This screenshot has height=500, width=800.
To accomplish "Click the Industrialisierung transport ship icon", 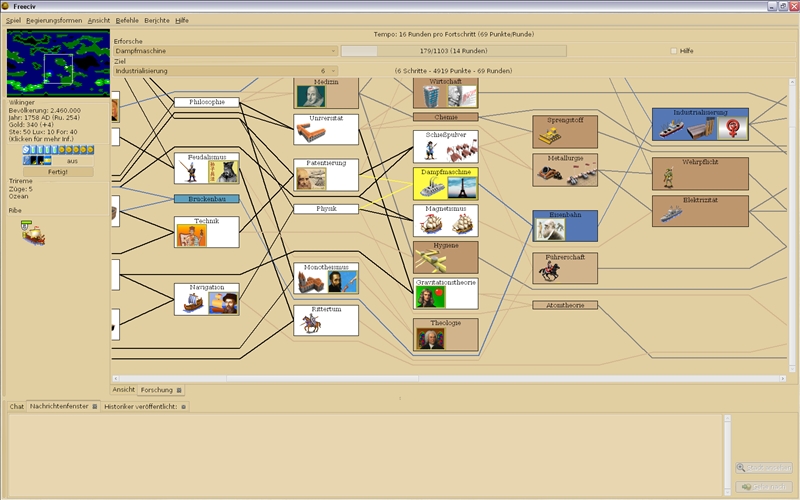I will pos(671,128).
